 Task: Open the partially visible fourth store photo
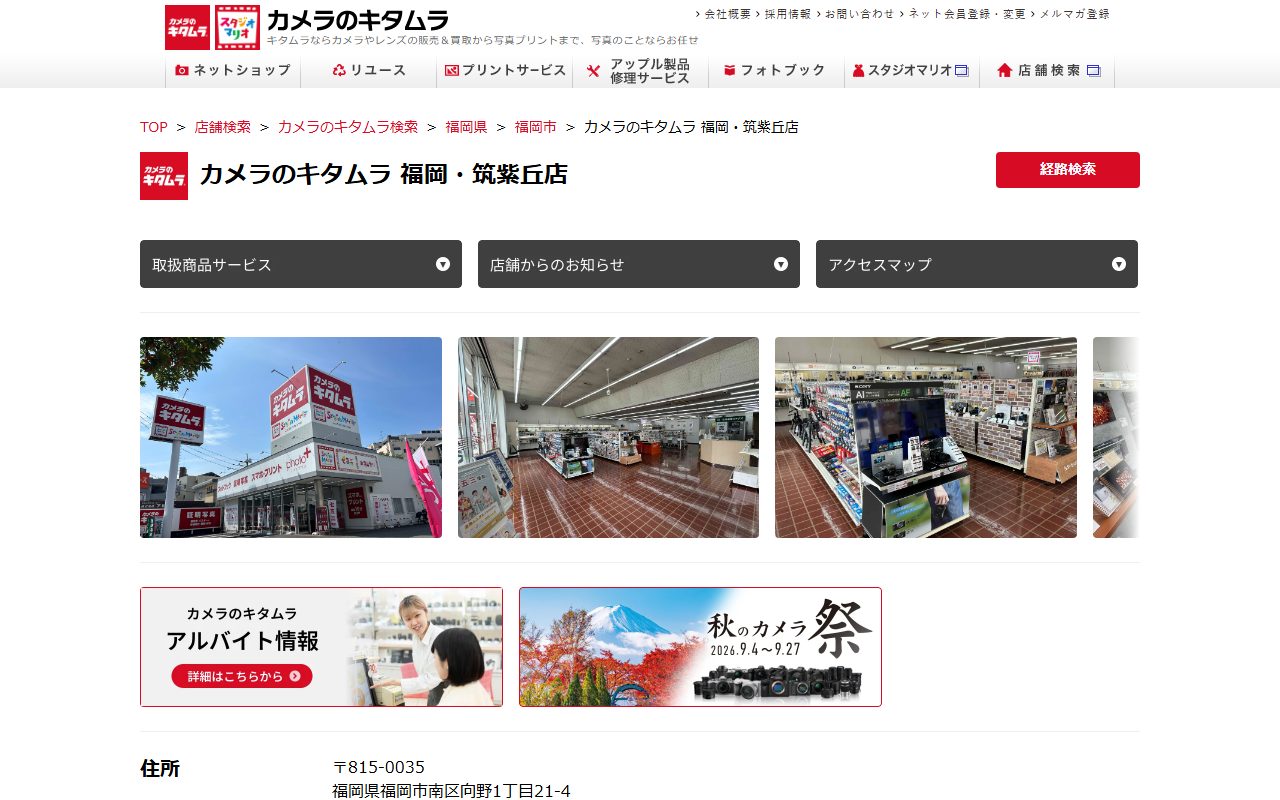pyautogui.click(x=1116, y=437)
